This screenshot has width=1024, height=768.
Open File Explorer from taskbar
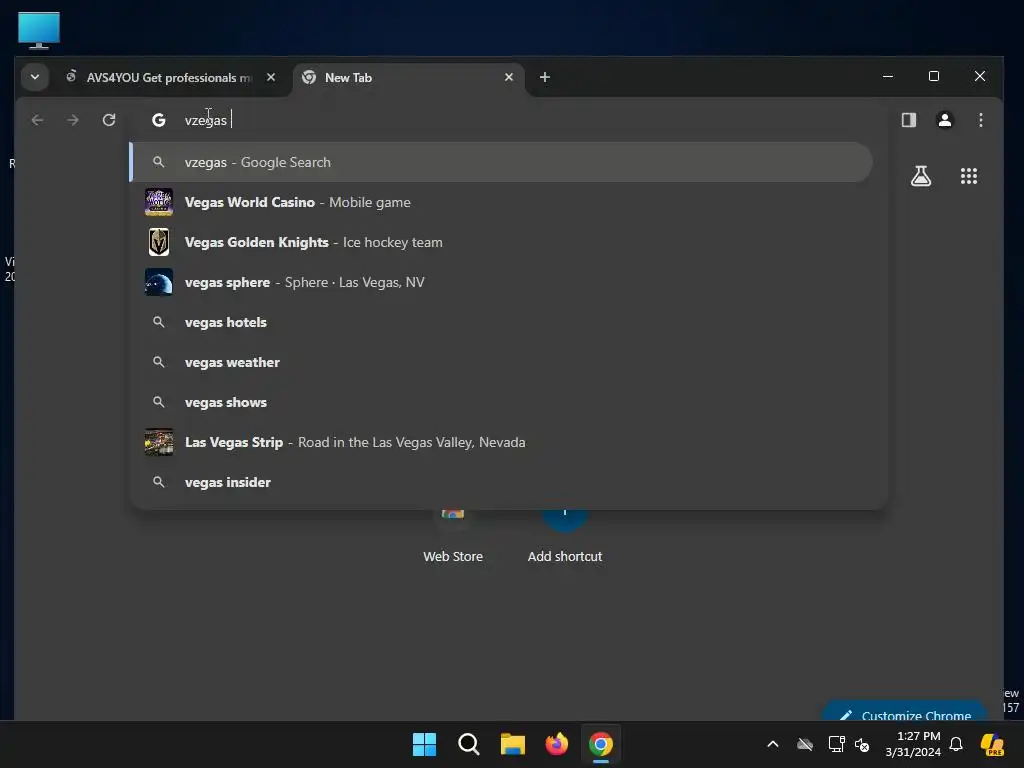coord(513,744)
